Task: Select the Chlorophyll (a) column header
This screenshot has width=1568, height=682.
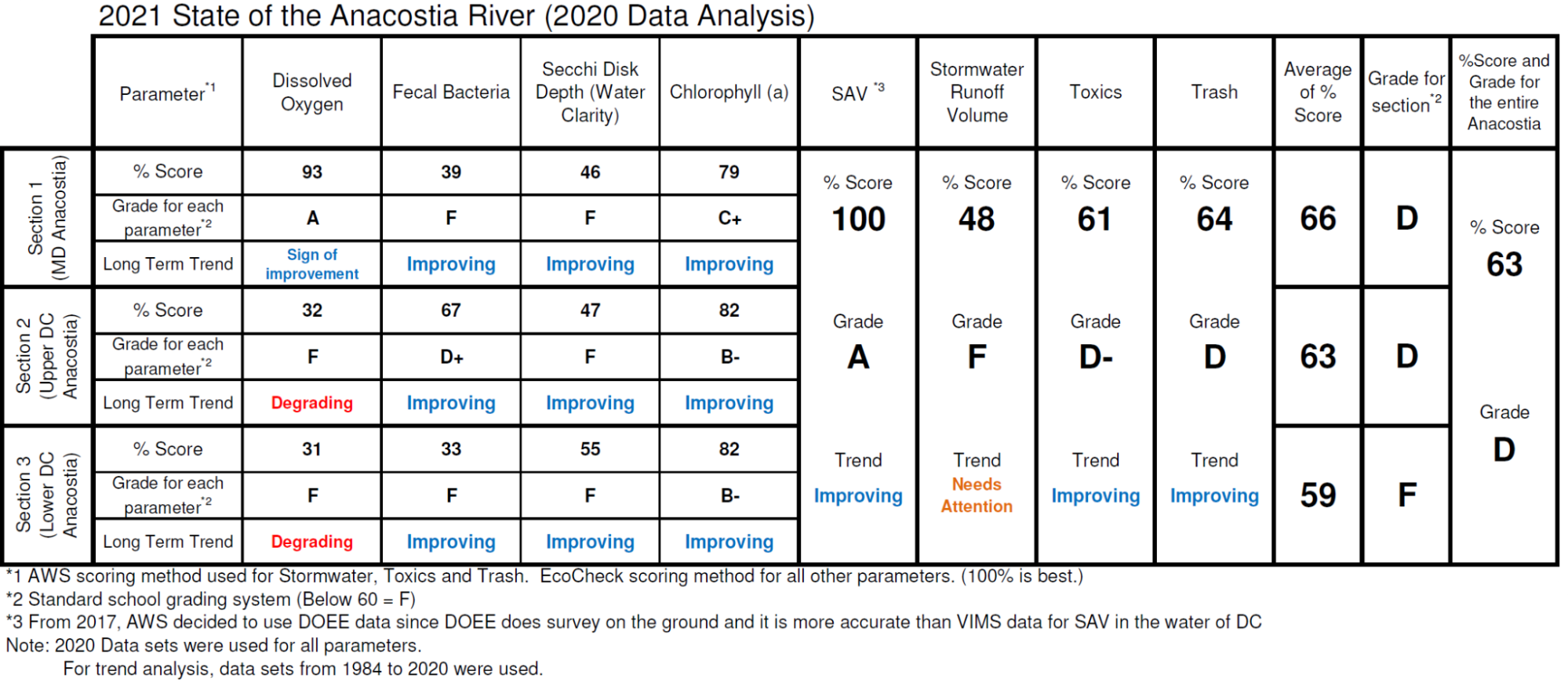Action: pyautogui.click(x=729, y=93)
